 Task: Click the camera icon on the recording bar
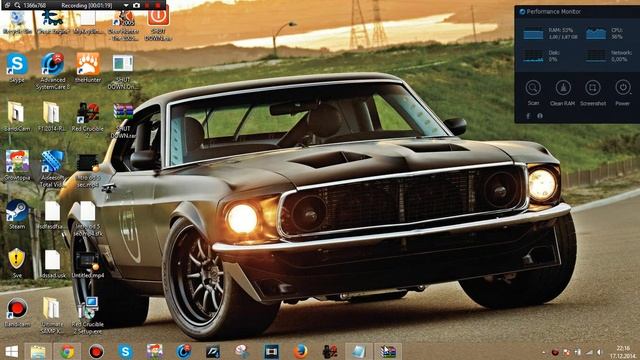tap(136, 5)
